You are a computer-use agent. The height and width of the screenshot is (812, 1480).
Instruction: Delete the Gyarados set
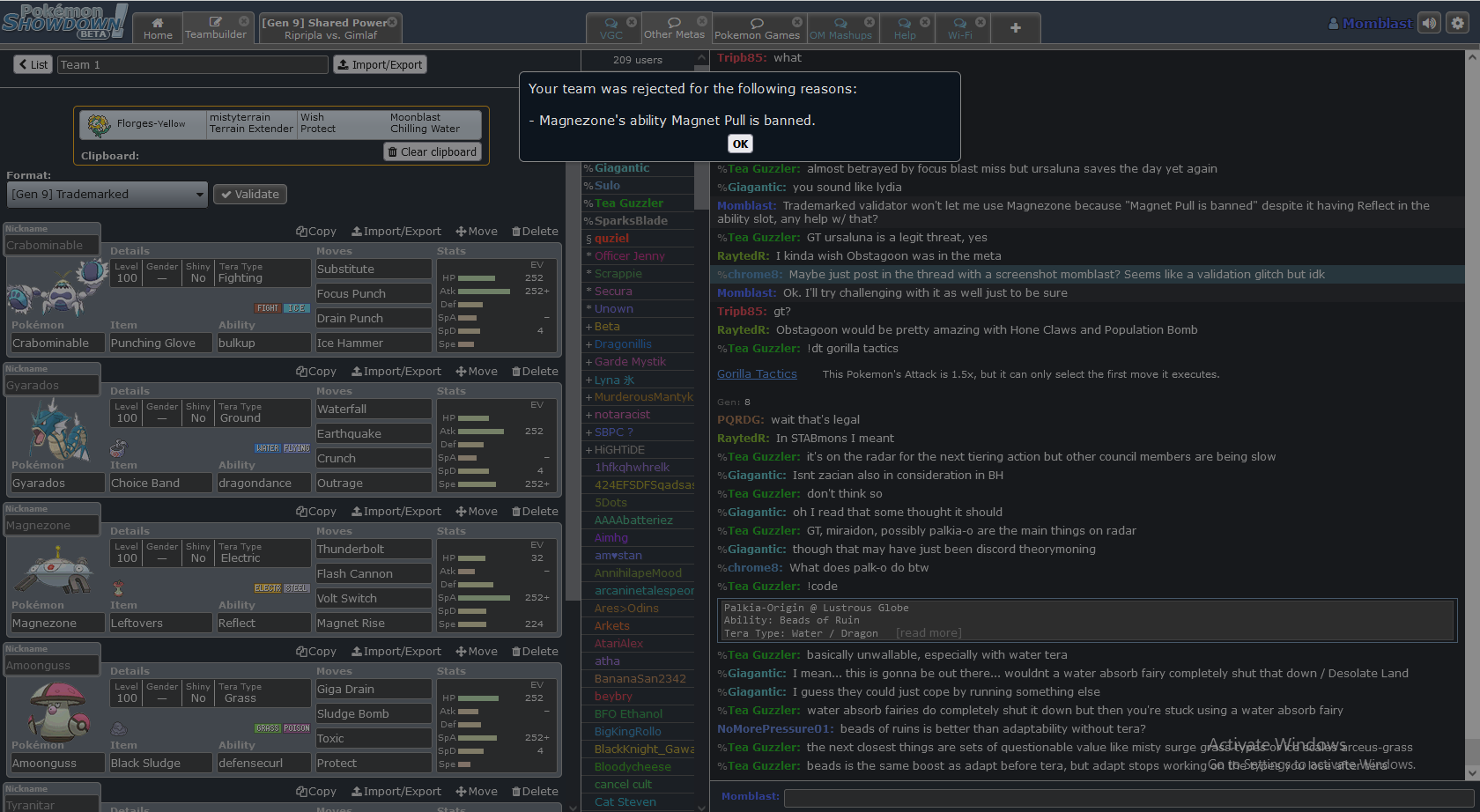pos(535,372)
